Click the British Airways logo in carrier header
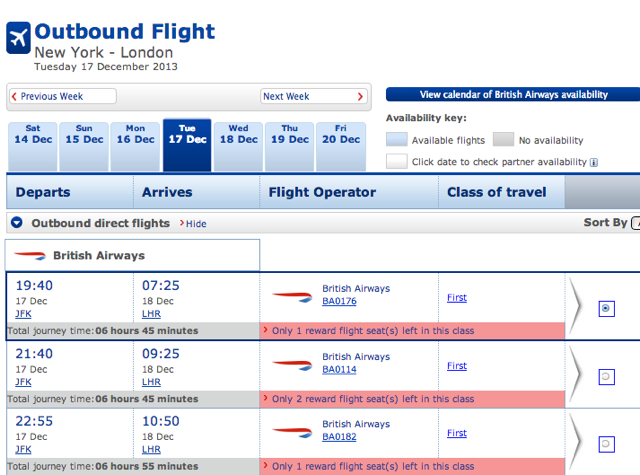The height and width of the screenshot is (475, 640). tap(30, 256)
